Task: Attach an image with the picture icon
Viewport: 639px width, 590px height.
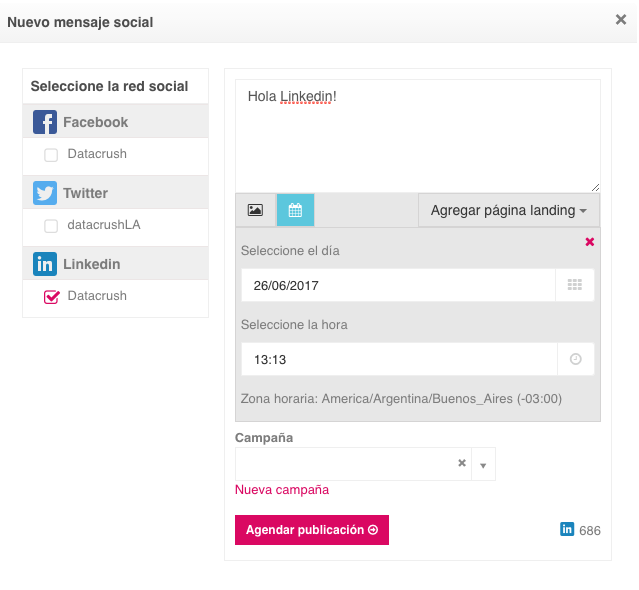Action: tap(256, 210)
